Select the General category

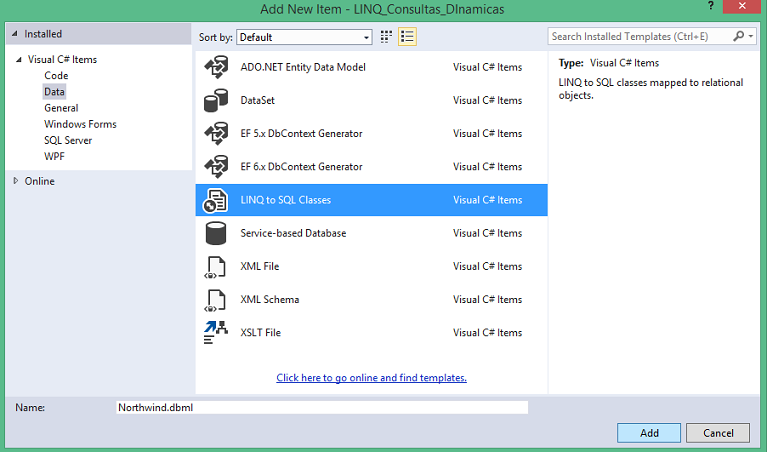tap(61, 108)
